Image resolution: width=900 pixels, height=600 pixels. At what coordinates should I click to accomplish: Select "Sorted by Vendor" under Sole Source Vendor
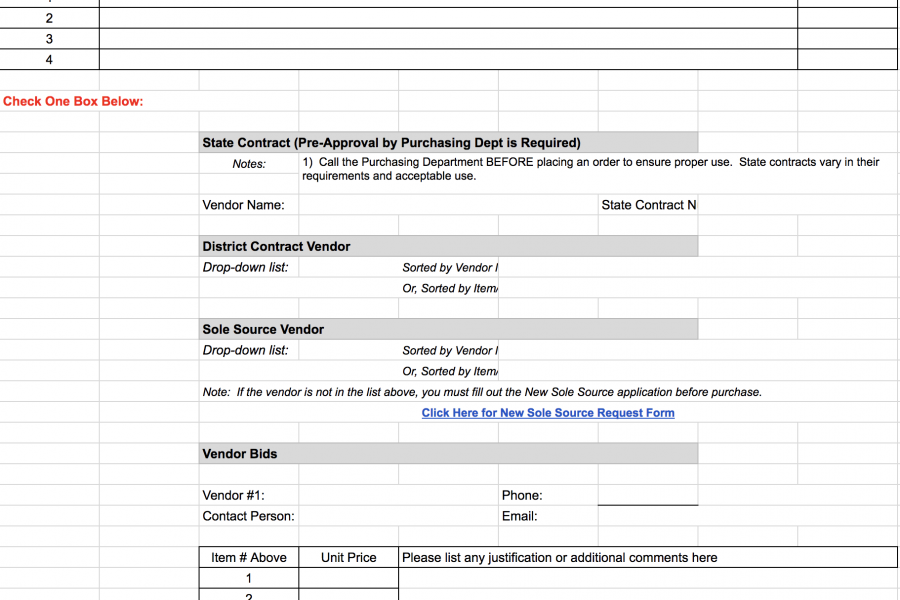(x=450, y=351)
